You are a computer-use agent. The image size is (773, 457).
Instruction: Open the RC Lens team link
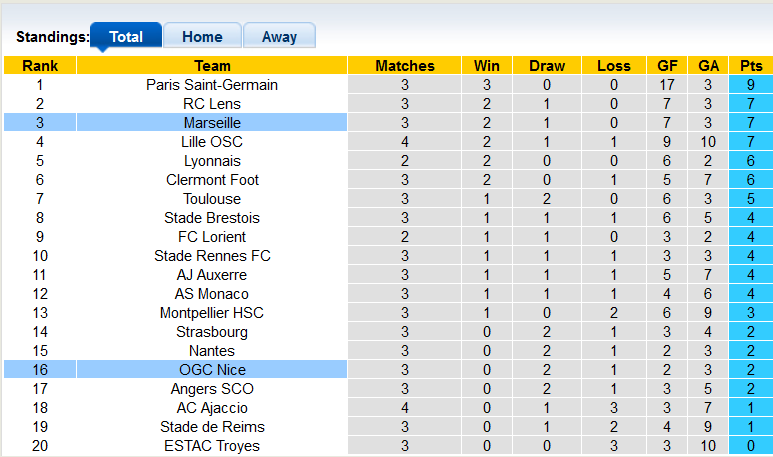point(212,104)
